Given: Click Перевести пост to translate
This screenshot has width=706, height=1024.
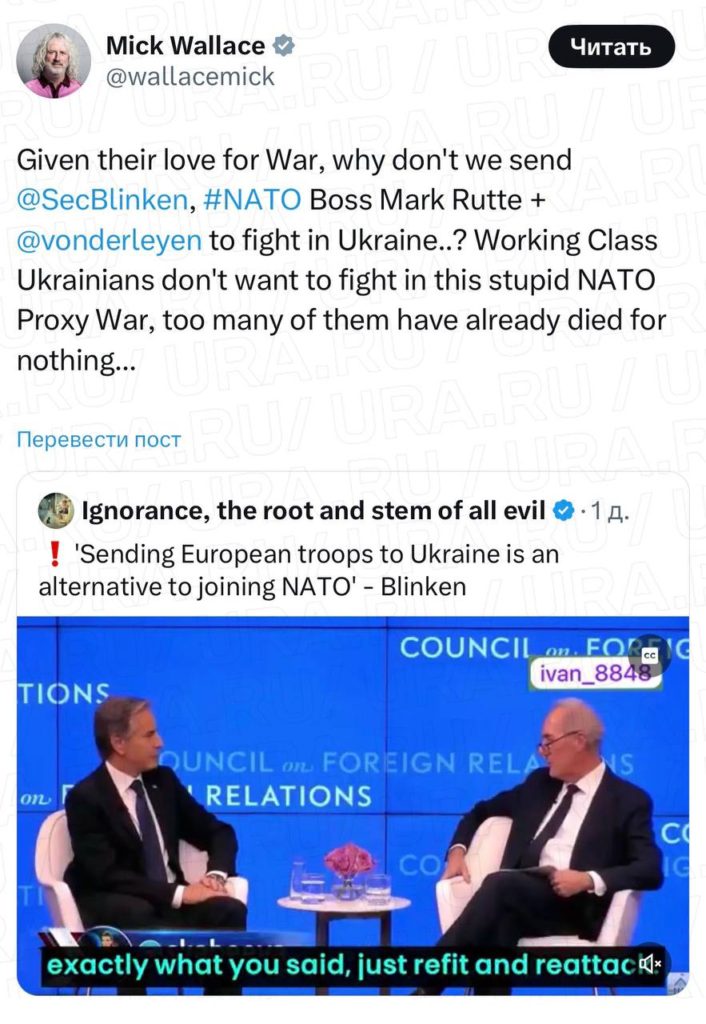Looking at the screenshot, I should (x=98, y=440).
